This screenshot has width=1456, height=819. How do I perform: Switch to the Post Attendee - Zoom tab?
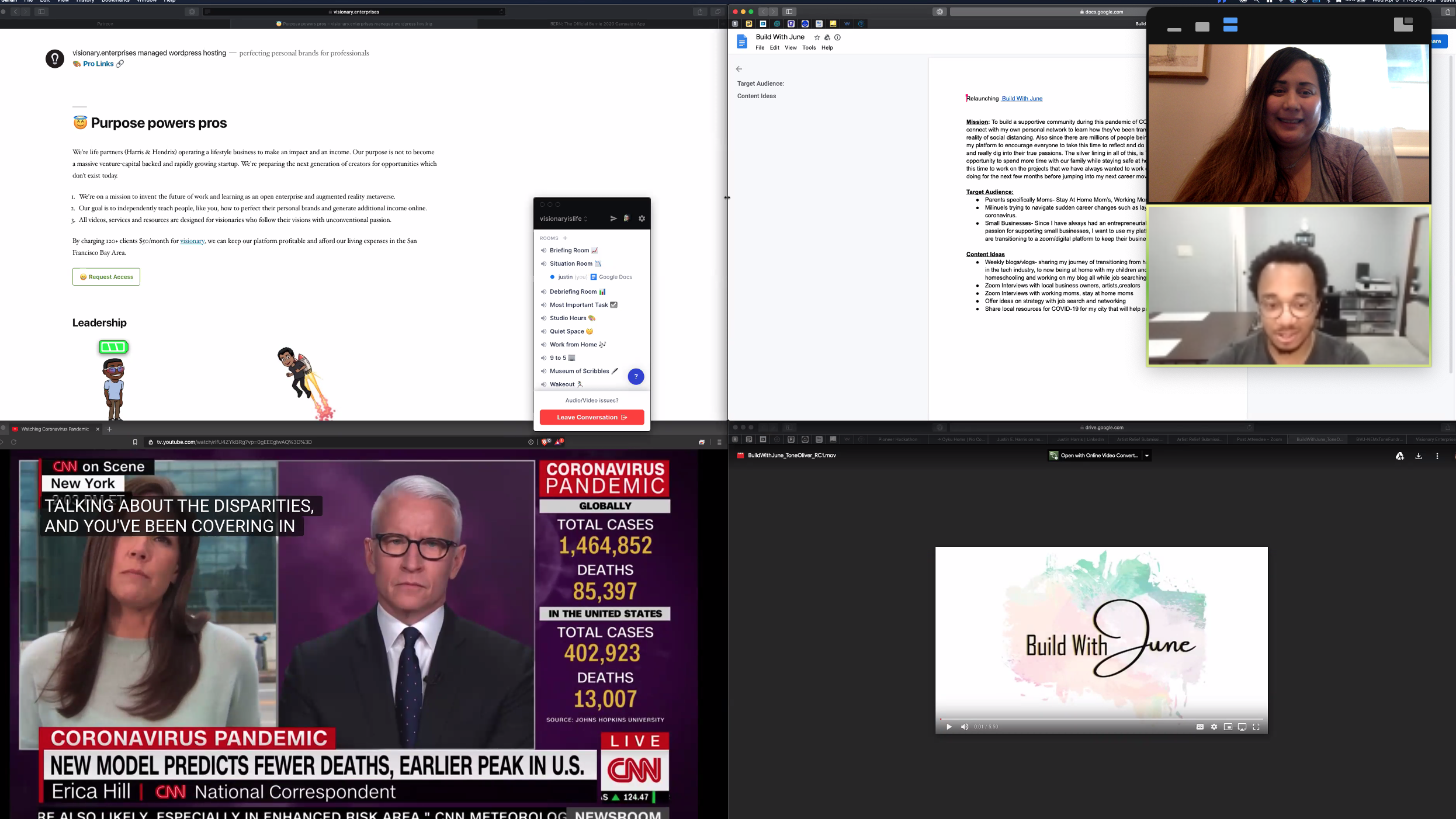pos(1259,439)
